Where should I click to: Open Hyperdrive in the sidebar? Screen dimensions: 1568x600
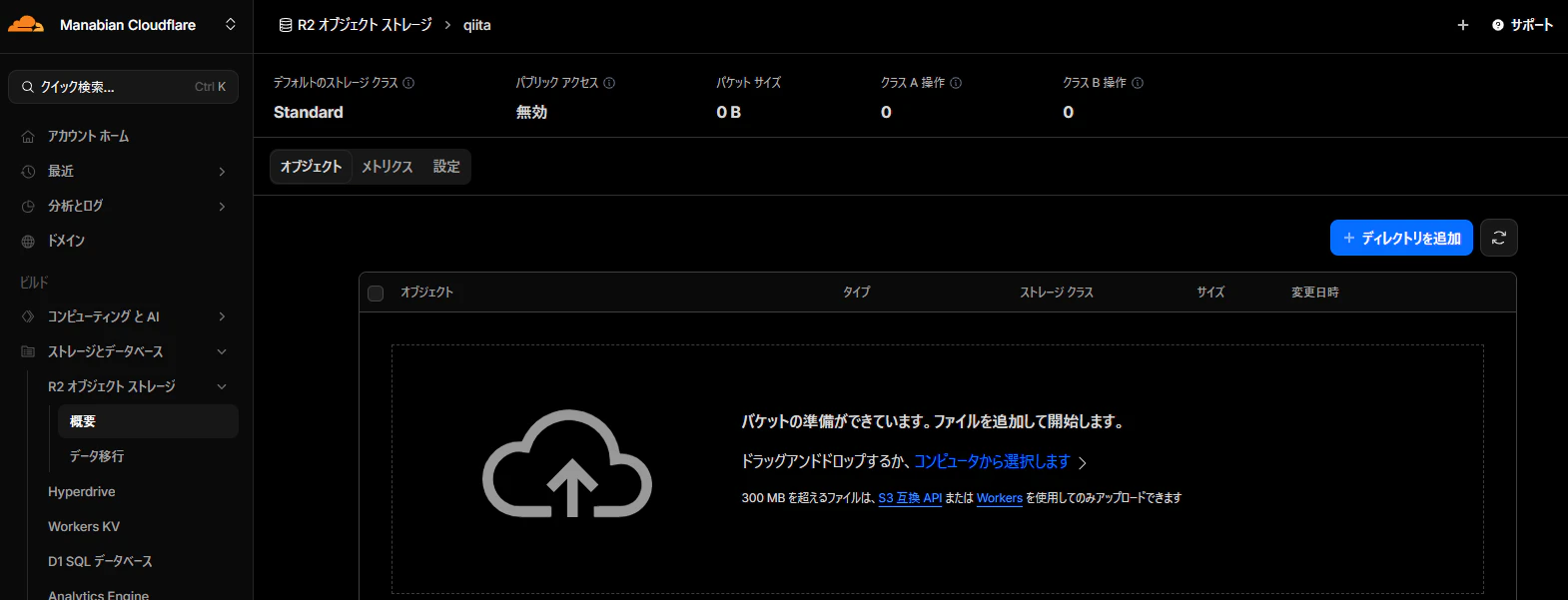click(82, 491)
